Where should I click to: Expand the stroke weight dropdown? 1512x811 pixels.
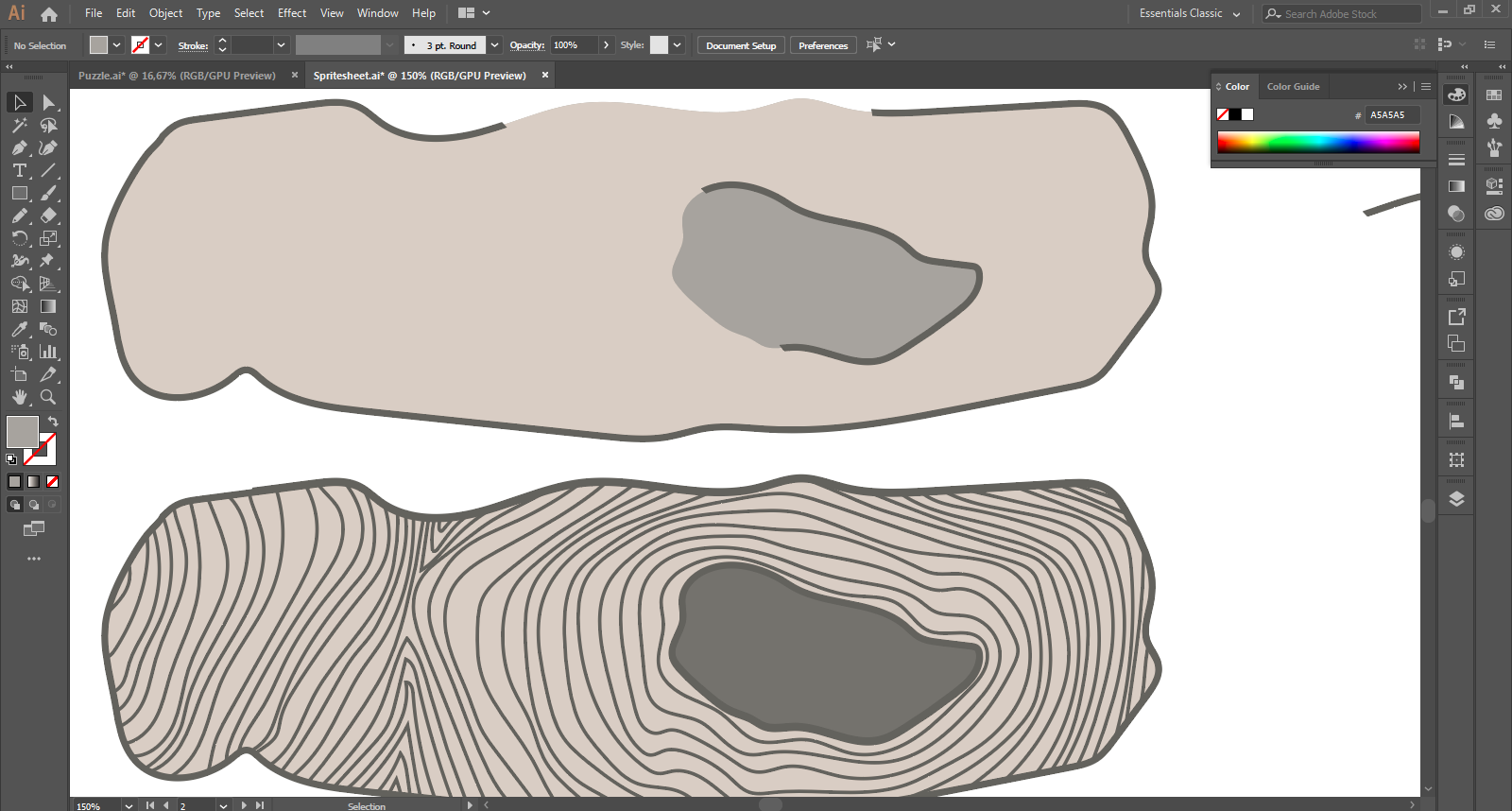[x=281, y=44]
